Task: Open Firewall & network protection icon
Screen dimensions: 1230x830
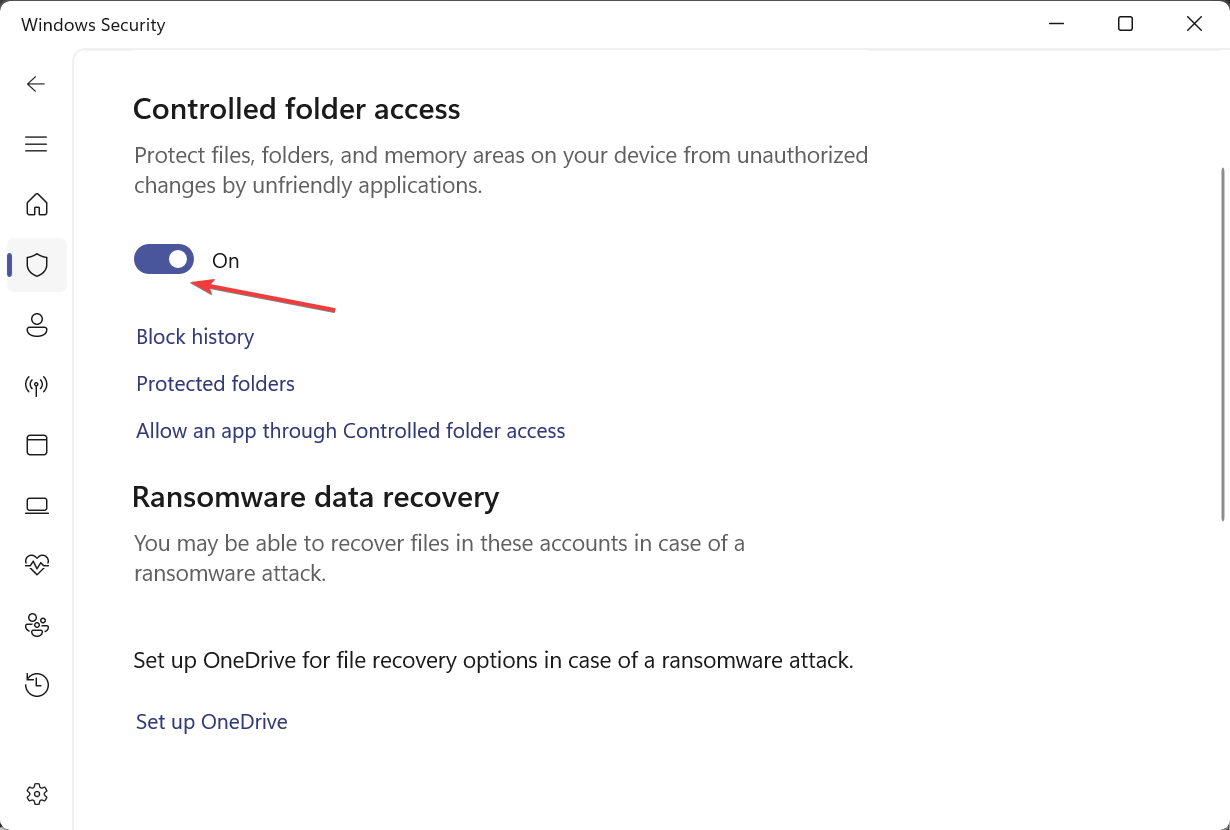Action: coord(37,385)
